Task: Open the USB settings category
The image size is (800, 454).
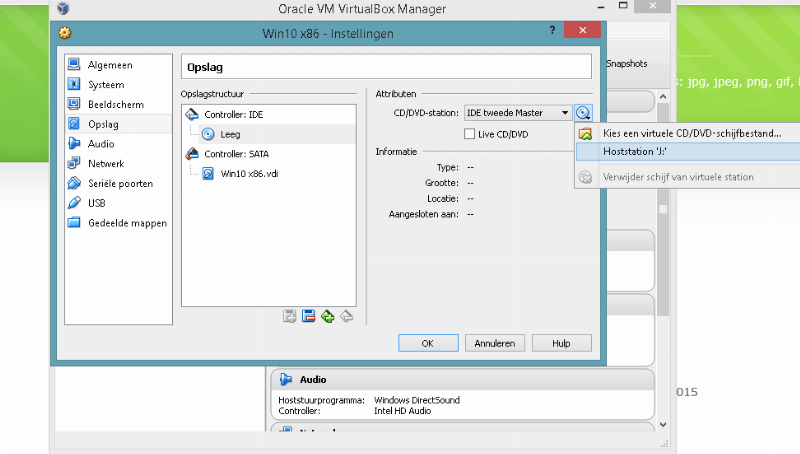Action: [96, 203]
